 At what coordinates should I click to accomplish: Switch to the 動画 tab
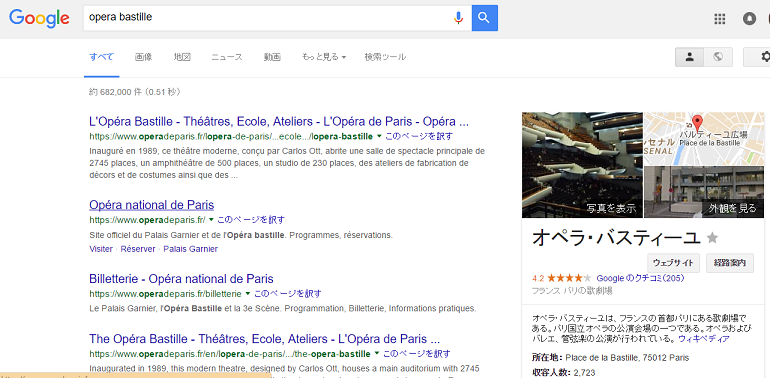pyautogui.click(x=272, y=57)
